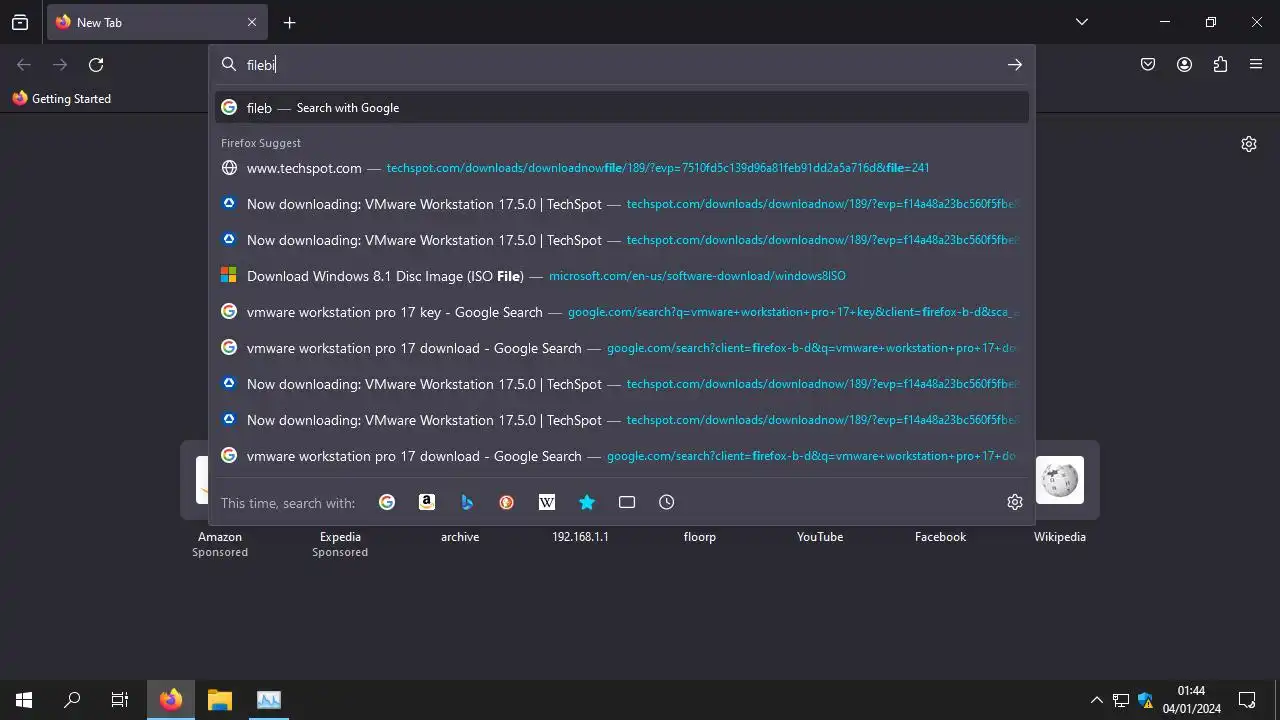Open the www.techspot.com suggestion
1280x720 pixels.
coord(622,168)
